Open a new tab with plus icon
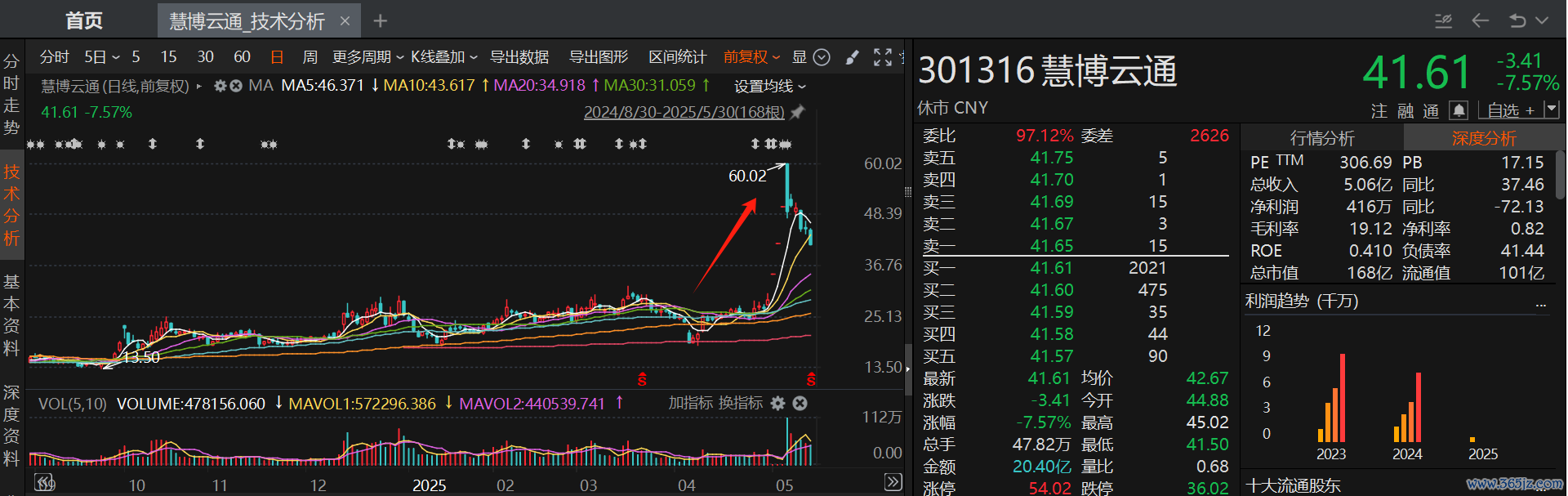 [x=381, y=20]
